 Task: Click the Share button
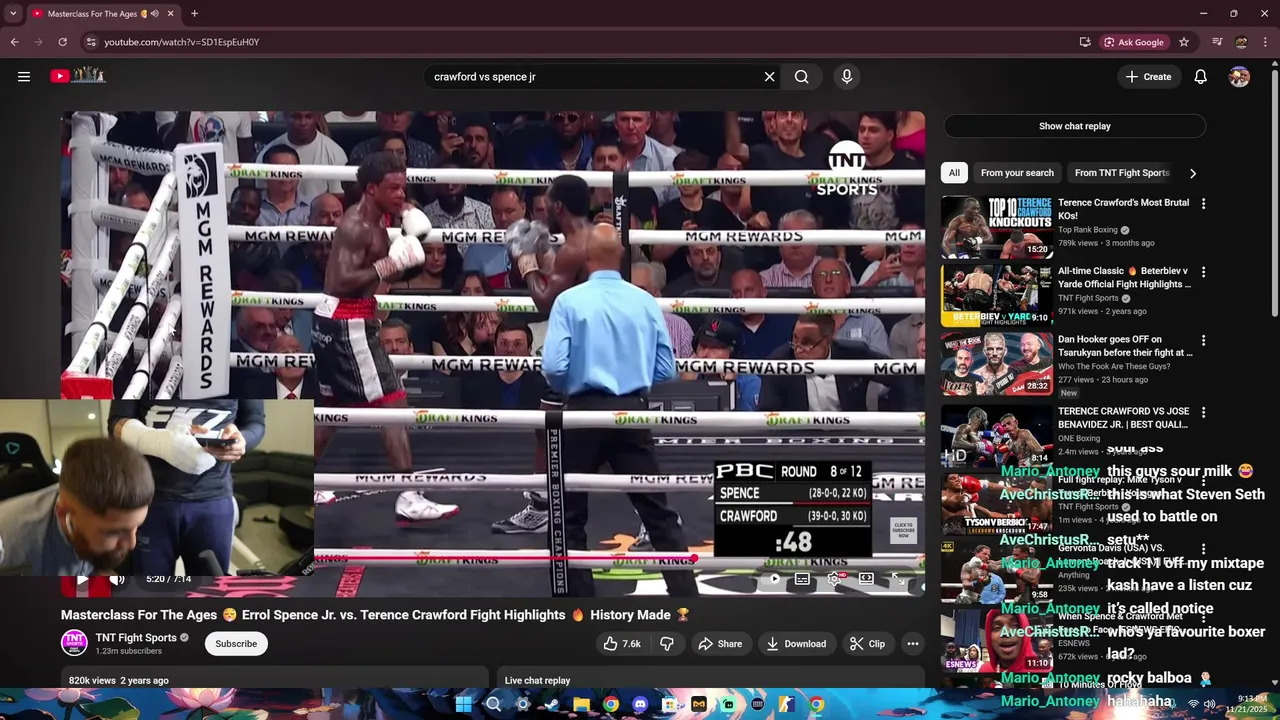point(720,644)
